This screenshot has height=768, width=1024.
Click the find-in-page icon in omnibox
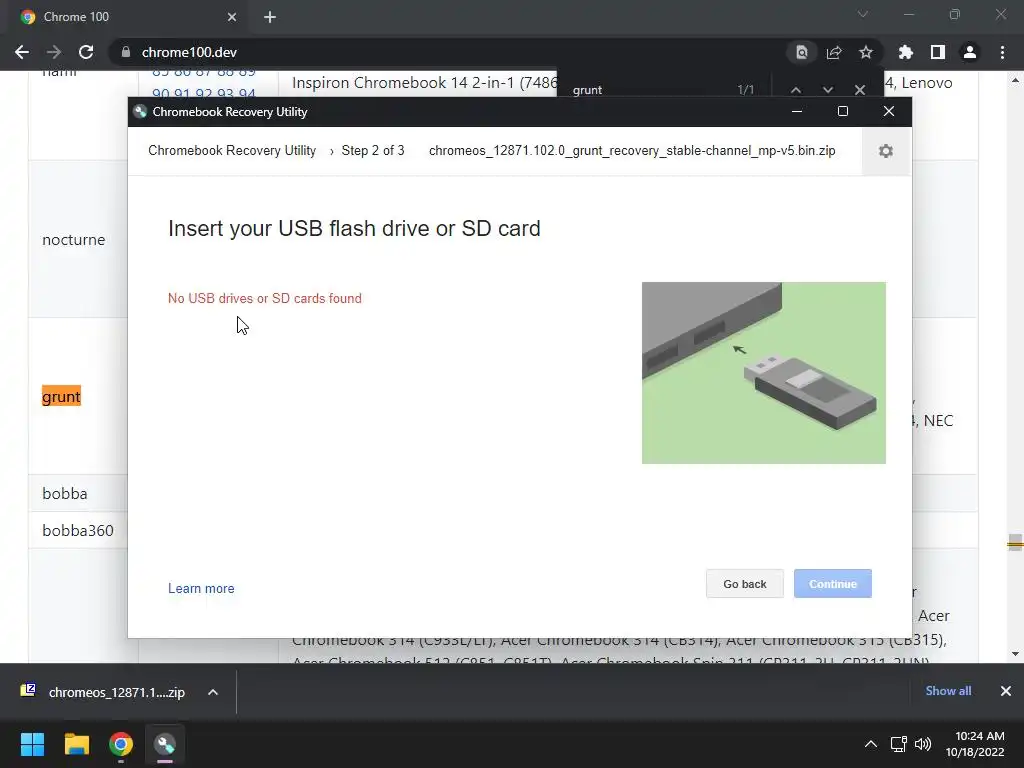tap(801, 52)
